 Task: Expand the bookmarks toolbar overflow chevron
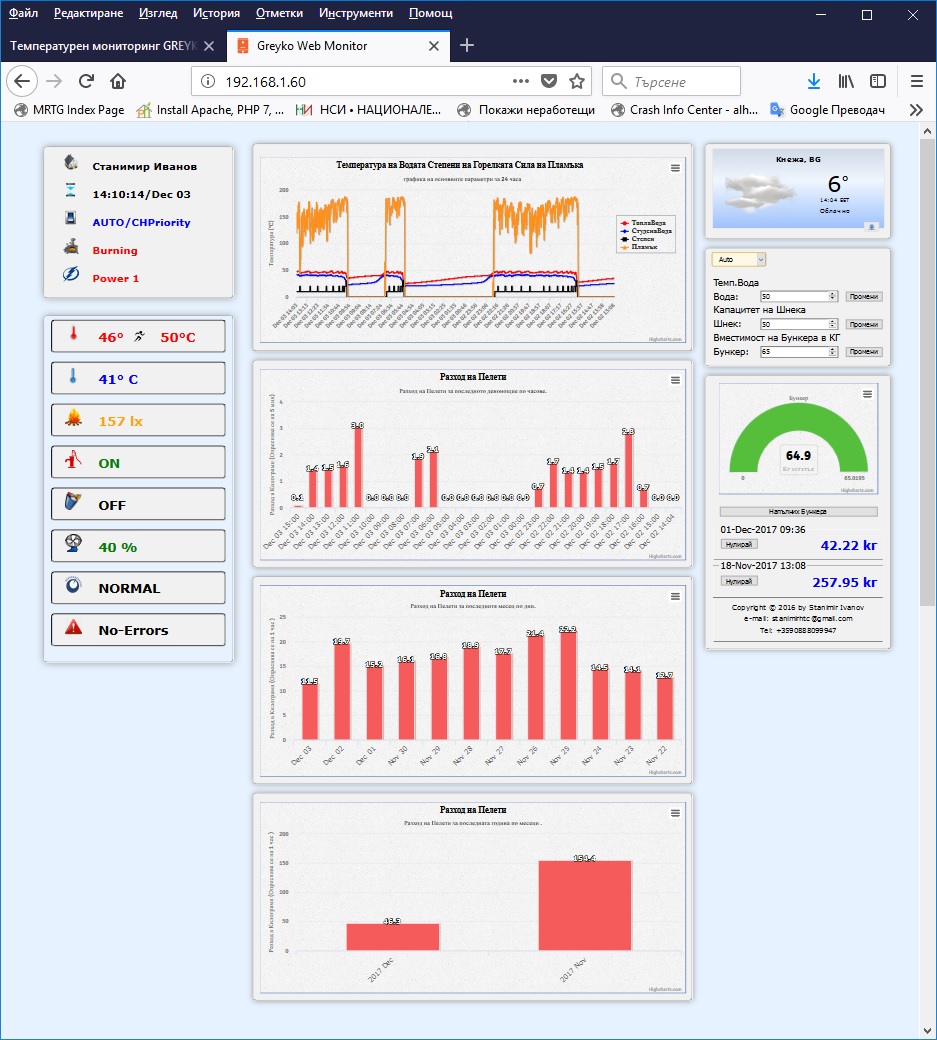tap(914, 110)
